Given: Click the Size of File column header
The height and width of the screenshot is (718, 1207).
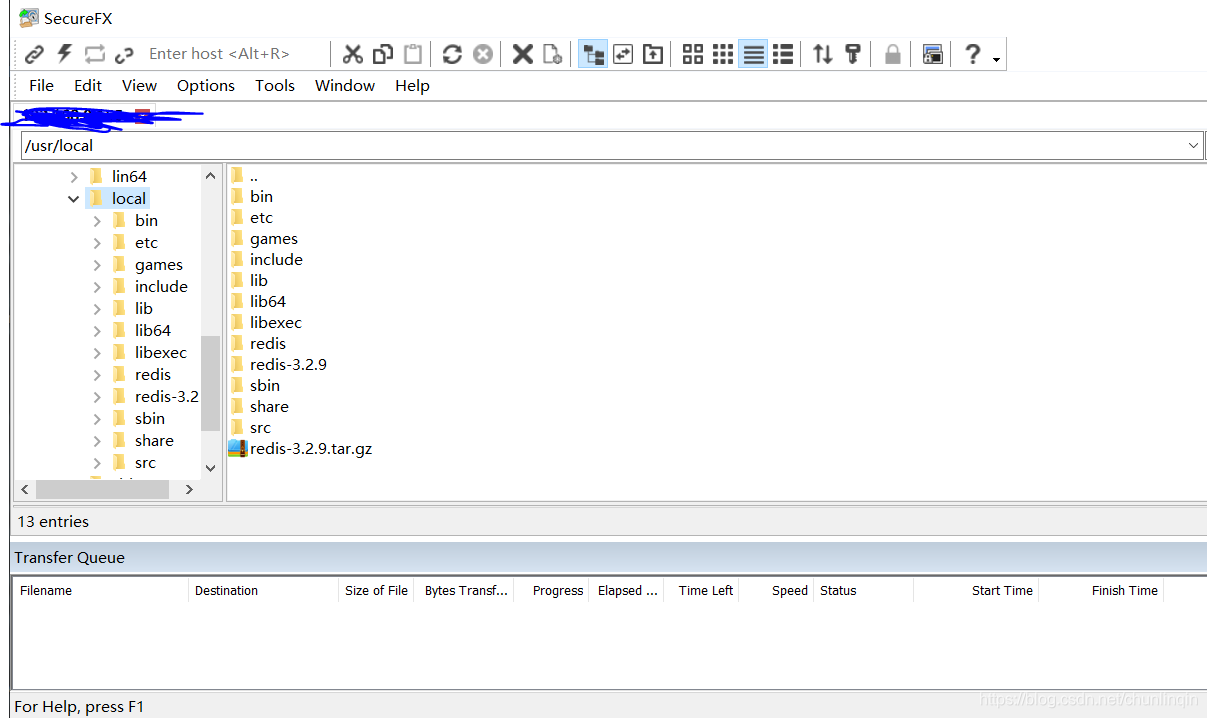Looking at the screenshot, I should pos(376,591).
